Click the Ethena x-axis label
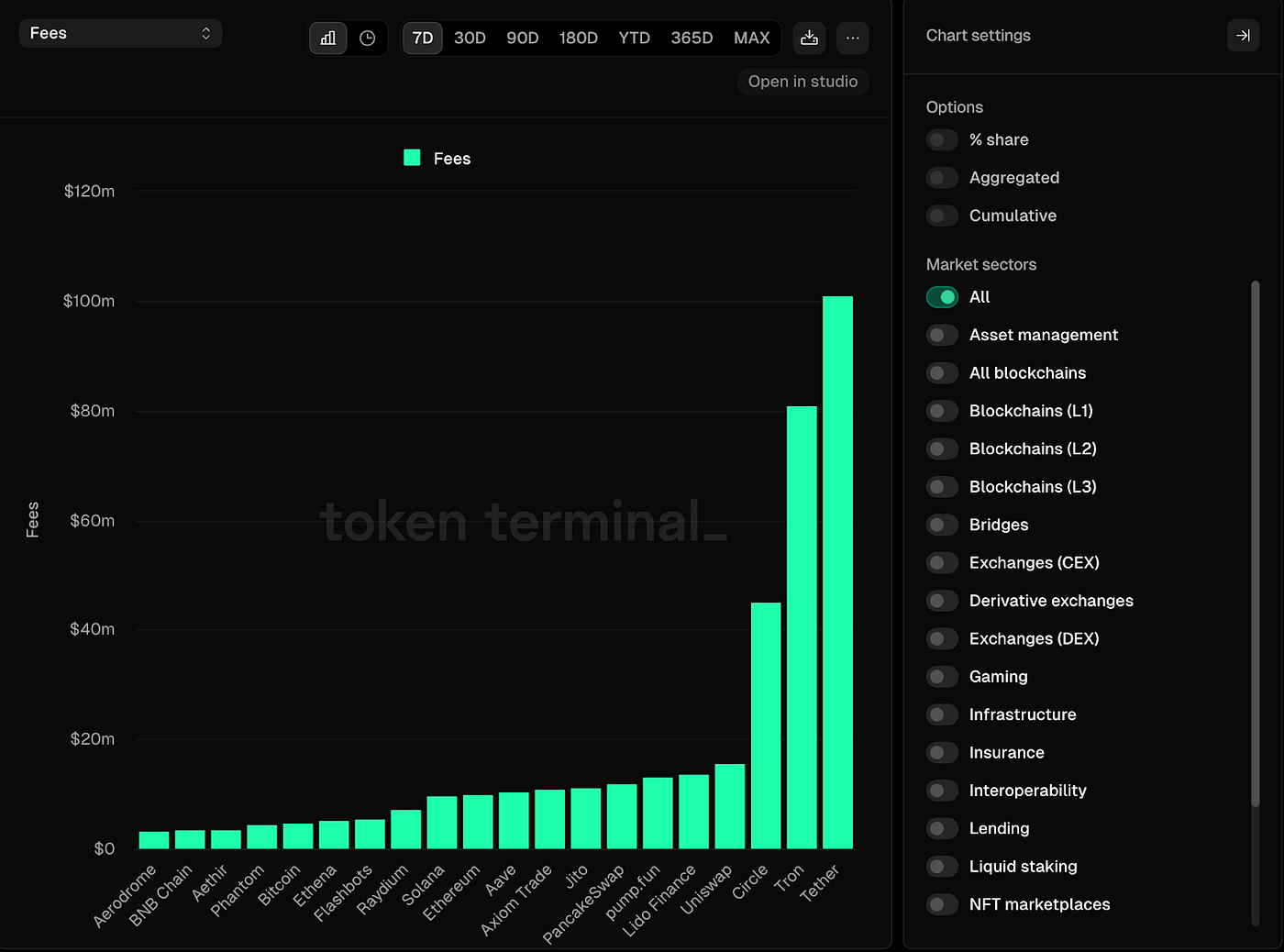The height and width of the screenshot is (952, 1284). click(315, 886)
